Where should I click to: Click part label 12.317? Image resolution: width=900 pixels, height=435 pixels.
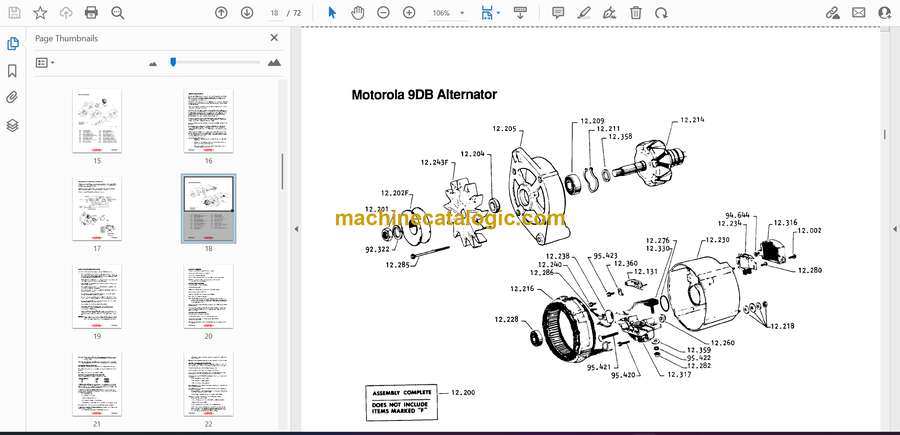tap(679, 374)
